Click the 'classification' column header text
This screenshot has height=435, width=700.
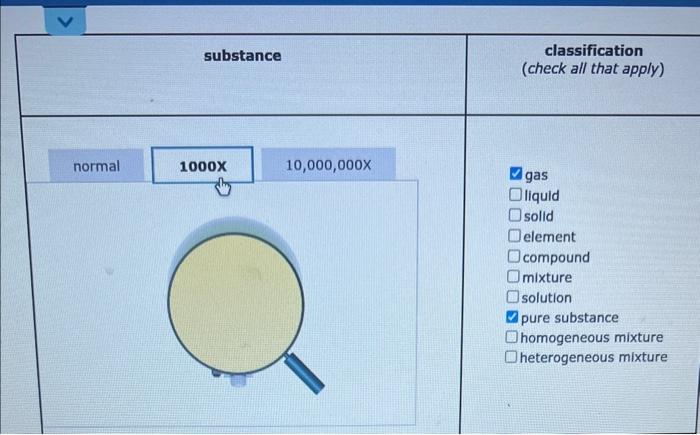tap(593, 51)
